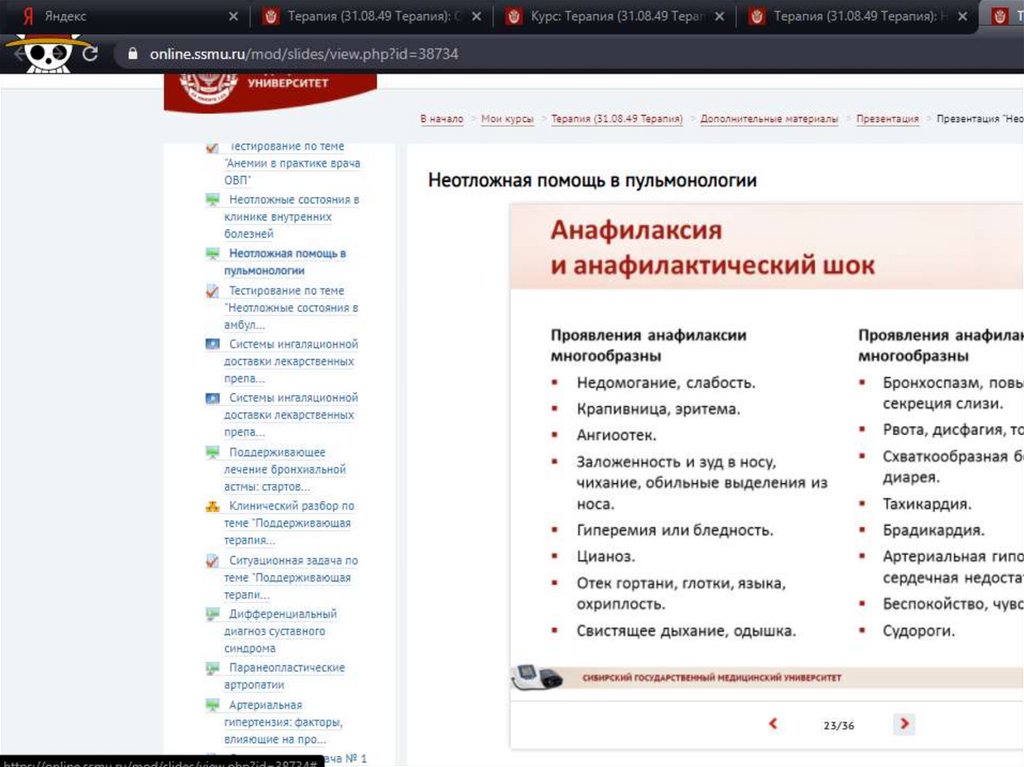Image resolution: width=1024 pixels, height=767 pixels.
Task: Go to previous slide with left arrow
Action: point(773,723)
